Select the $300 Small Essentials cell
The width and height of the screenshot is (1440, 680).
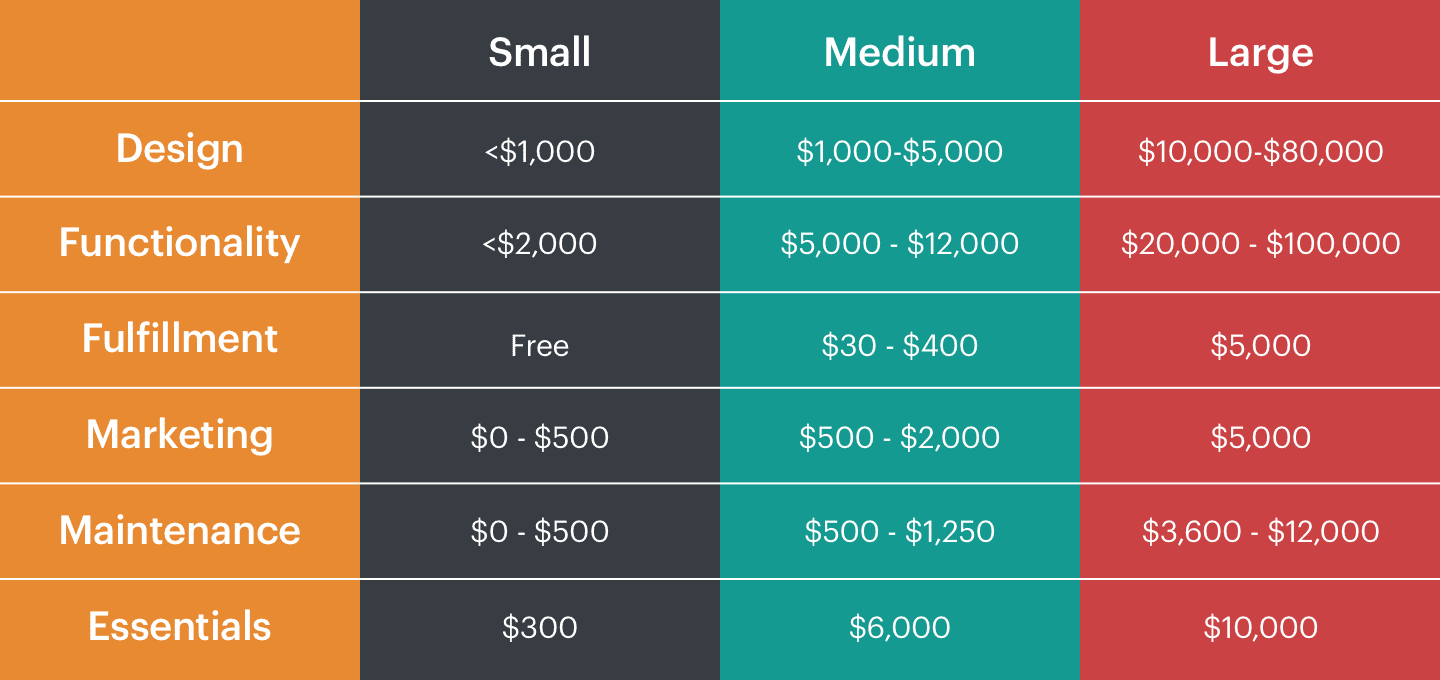(539, 628)
